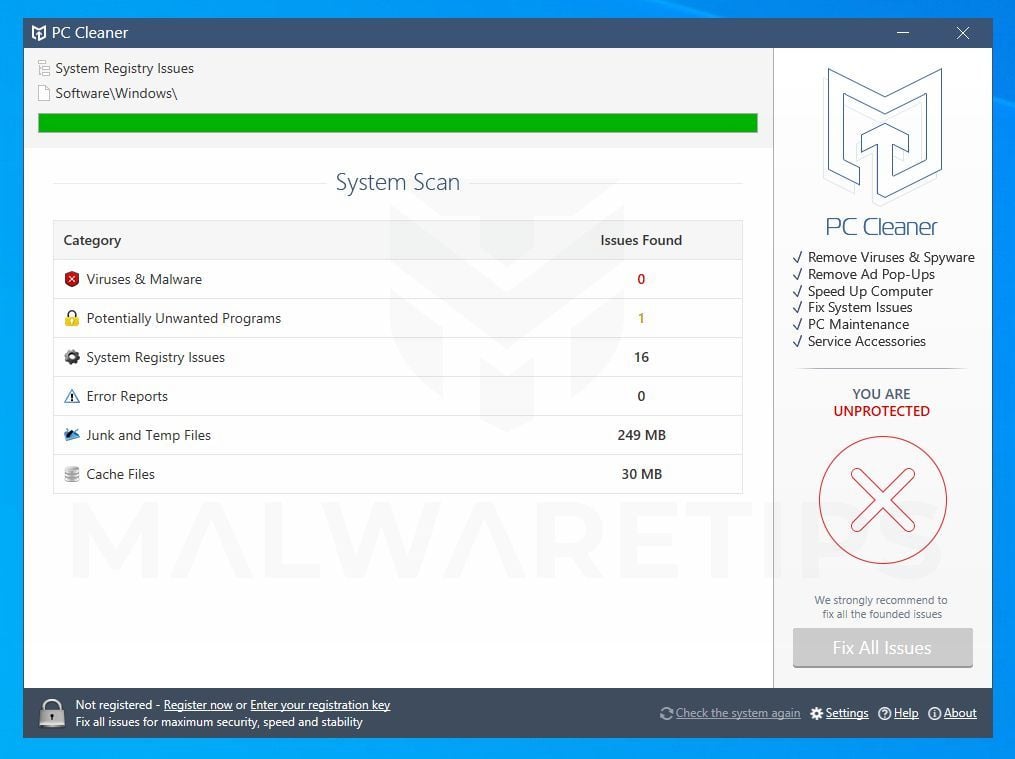Click the 0 Error Reports count
1015x759 pixels.
(641, 396)
